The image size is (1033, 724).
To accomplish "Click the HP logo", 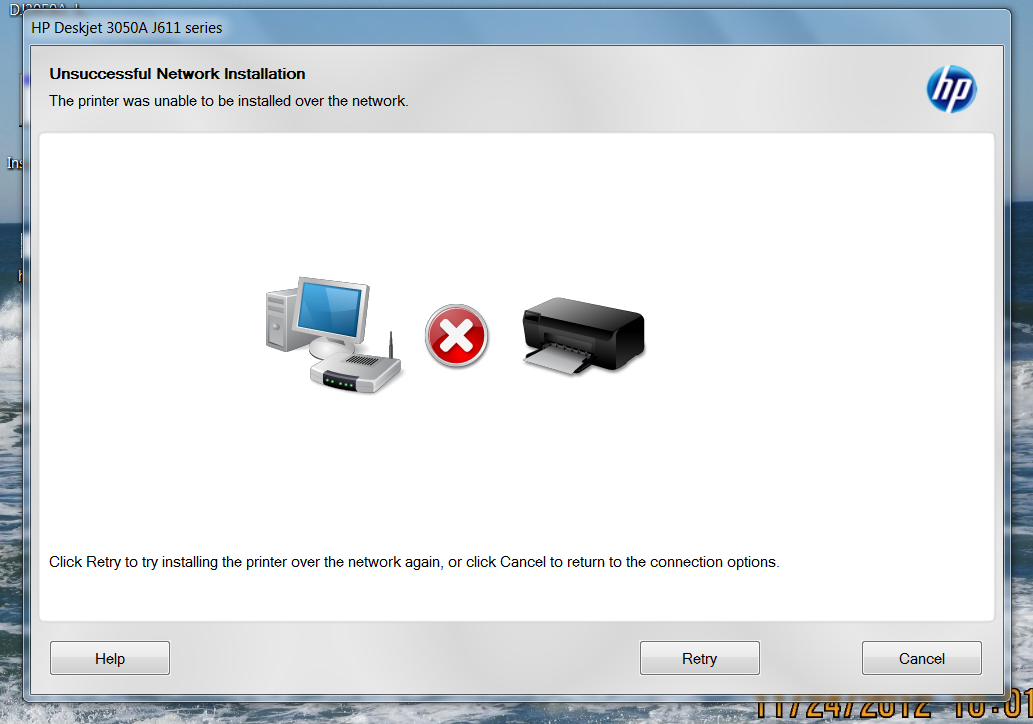I will pyautogui.click(x=951, y=89).
